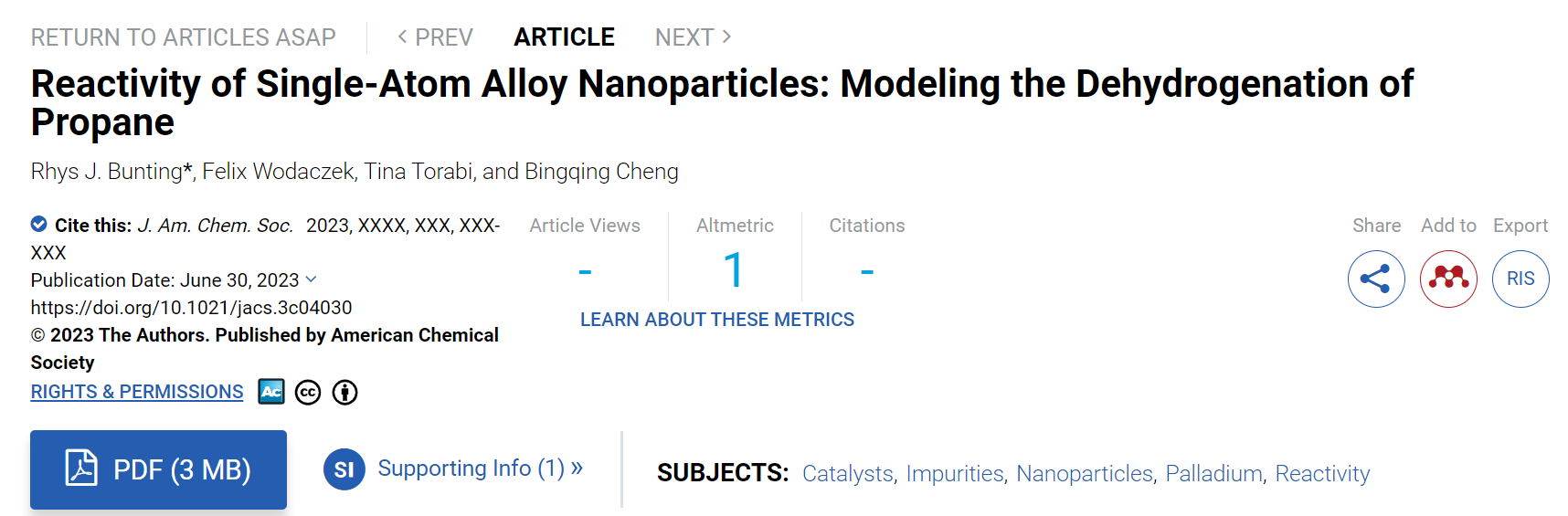This screenshot has height=516, width=1568.
Task: Export citation using RIS button
Action: pos(1520,279)
